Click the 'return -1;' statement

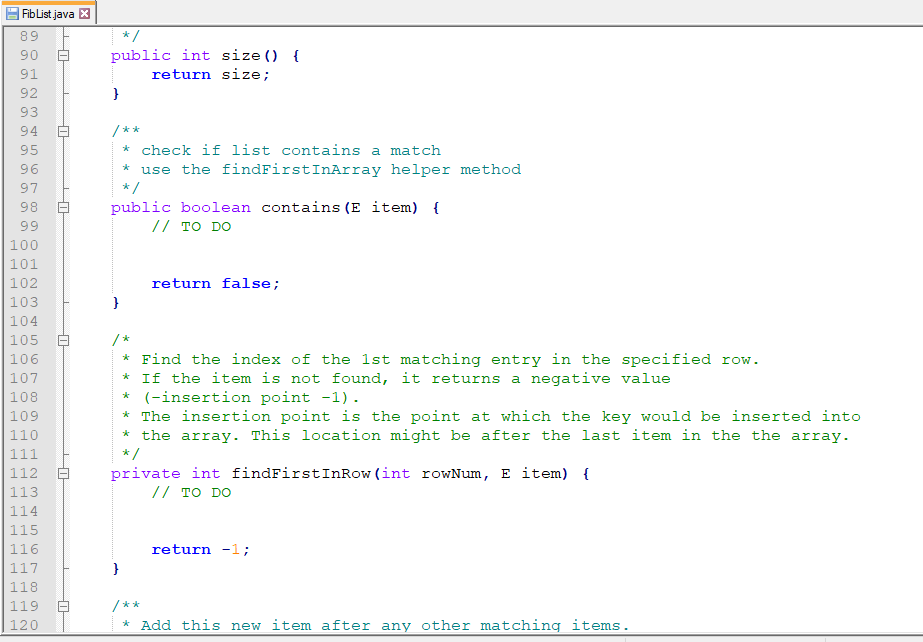coord(201,550)
